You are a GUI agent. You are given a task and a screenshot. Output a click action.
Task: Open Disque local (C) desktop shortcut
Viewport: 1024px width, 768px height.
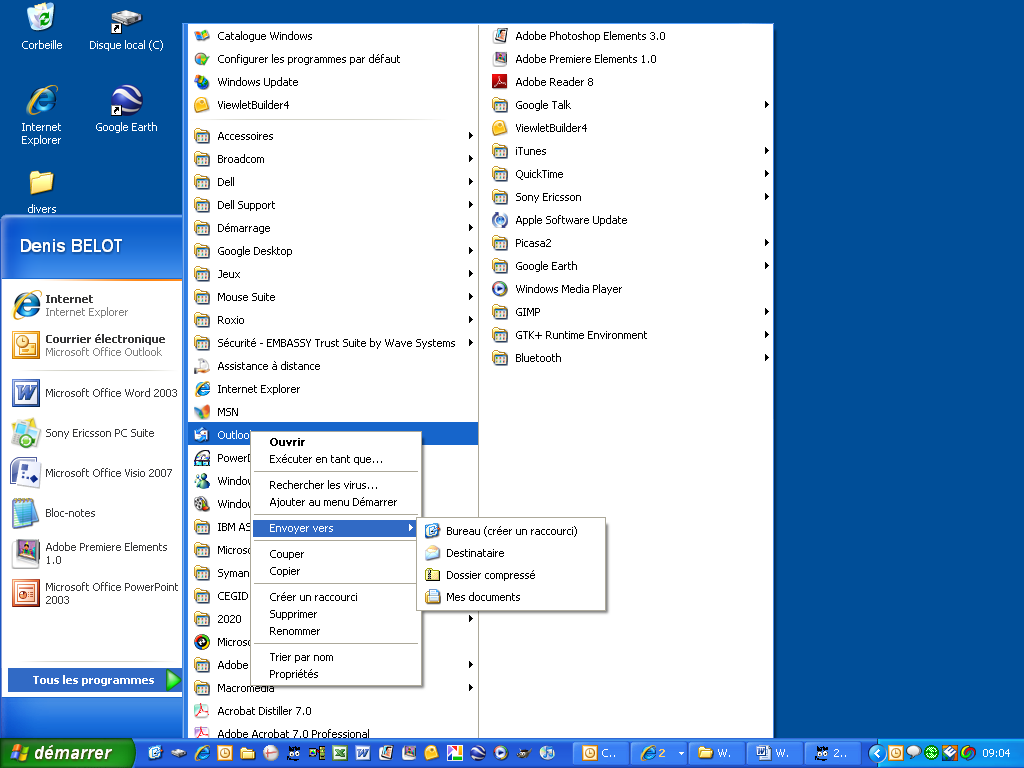tap(126, 29)
